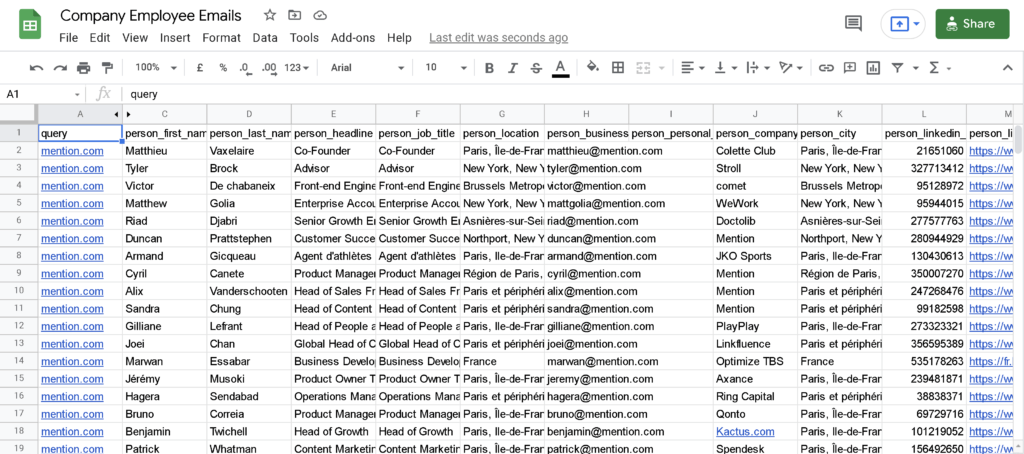
Task: Open comment history speech bubble icon
Action: click(x=853, y=24)
